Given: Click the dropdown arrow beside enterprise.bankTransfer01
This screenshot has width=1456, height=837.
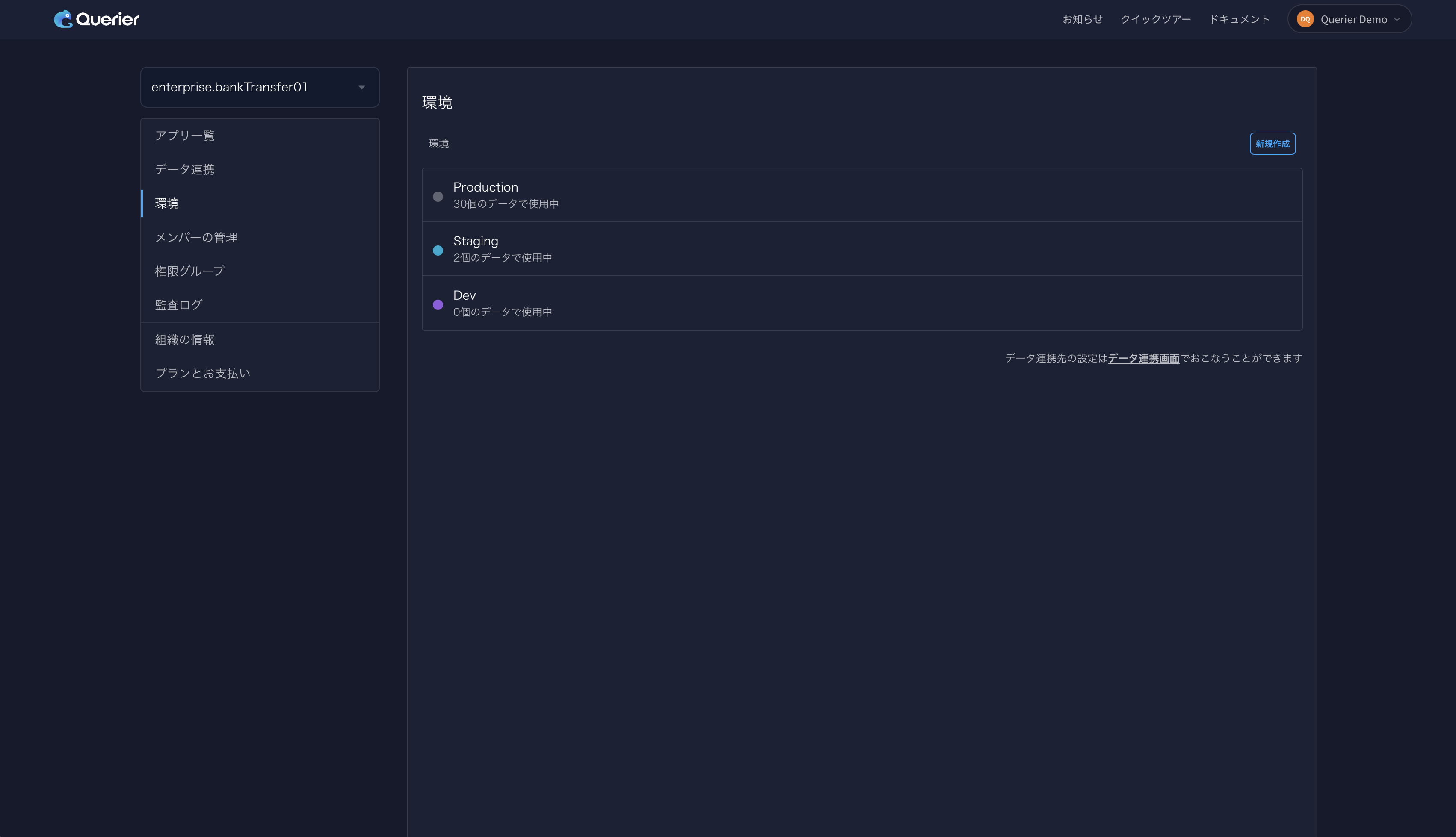Looking at the screenshot, I should coord(362,87).
